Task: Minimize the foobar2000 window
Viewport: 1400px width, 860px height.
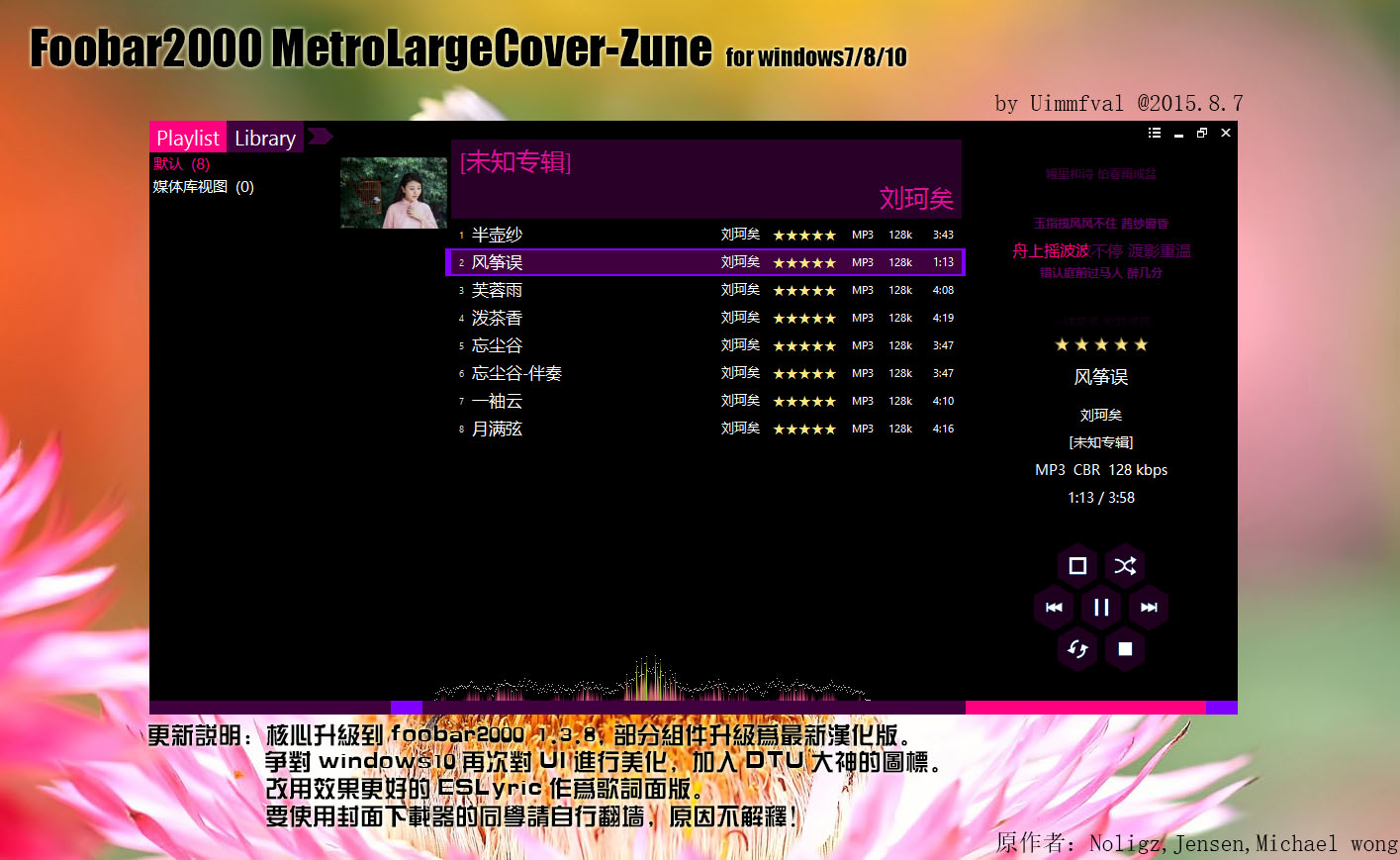Action: (x=1178, y=134)
